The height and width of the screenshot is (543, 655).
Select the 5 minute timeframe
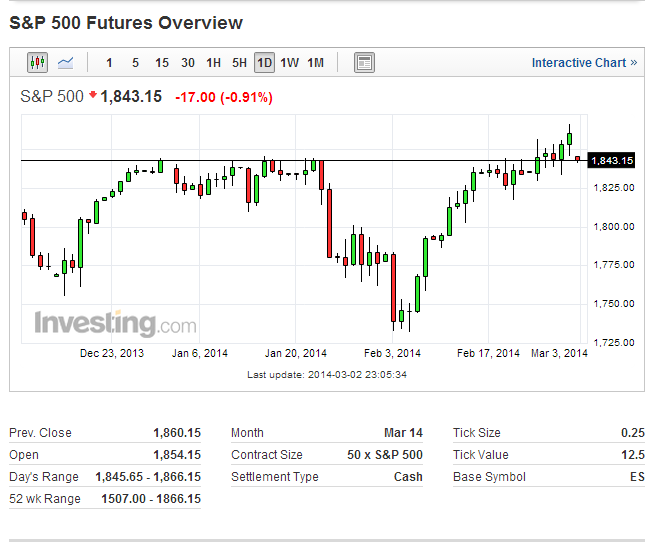point(135,63)
